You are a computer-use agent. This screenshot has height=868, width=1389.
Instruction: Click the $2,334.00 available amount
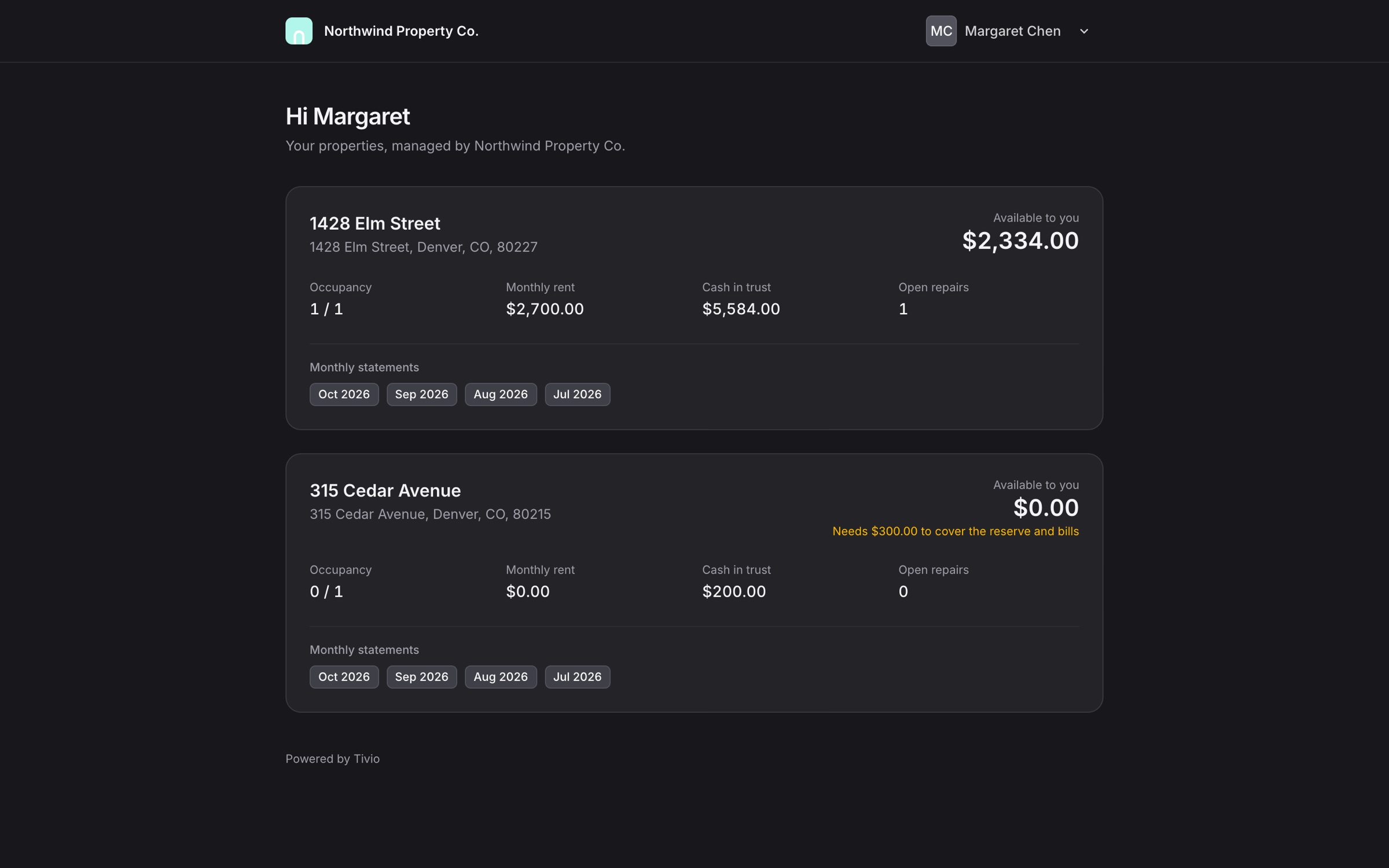(1020, 240)
